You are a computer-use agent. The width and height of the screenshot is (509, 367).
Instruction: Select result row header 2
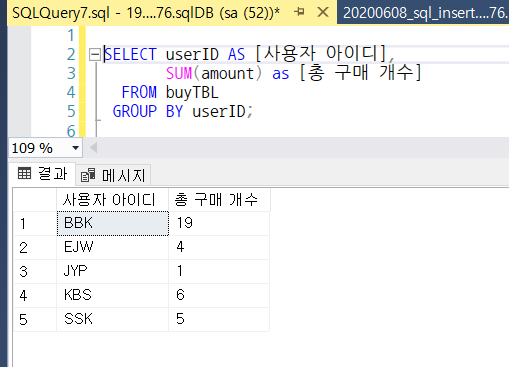point(35,247)
